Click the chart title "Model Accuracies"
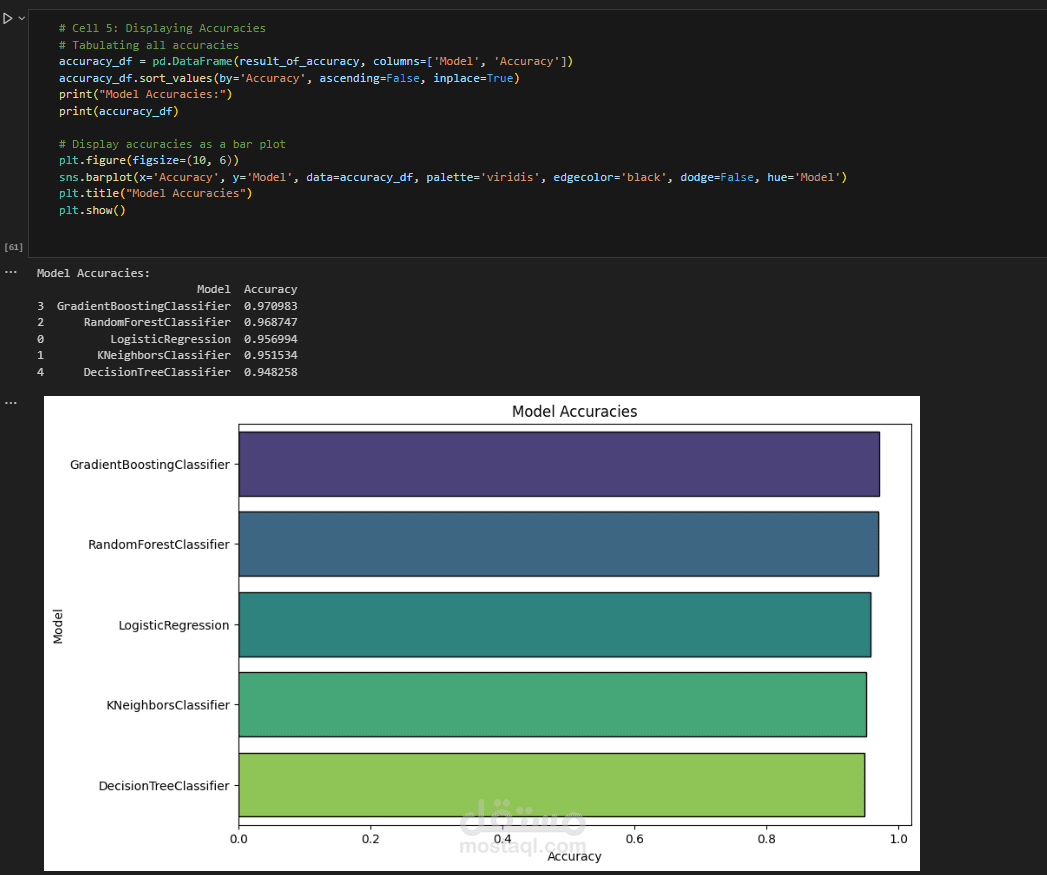Viewport: 1047px width, 875px height. point(574,411)
